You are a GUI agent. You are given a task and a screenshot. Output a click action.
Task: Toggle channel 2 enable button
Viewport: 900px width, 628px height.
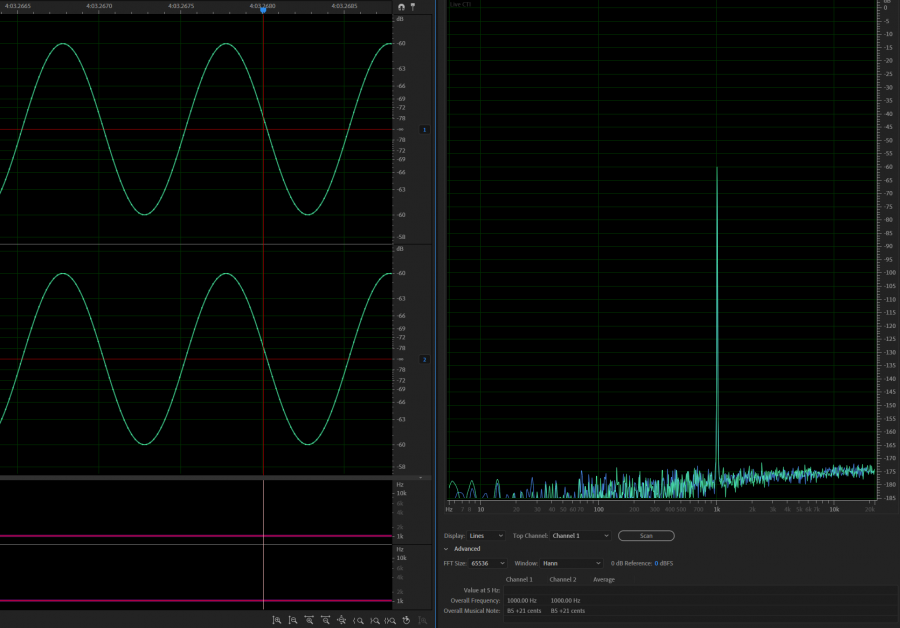[424, 359]
